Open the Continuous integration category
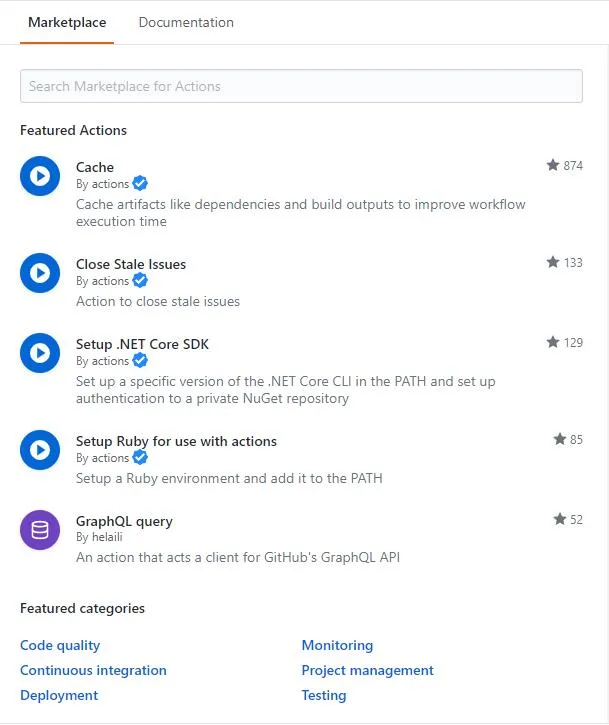Image resolution: width=609 pixels, height=725 pixels. click(x=93, y=670)
